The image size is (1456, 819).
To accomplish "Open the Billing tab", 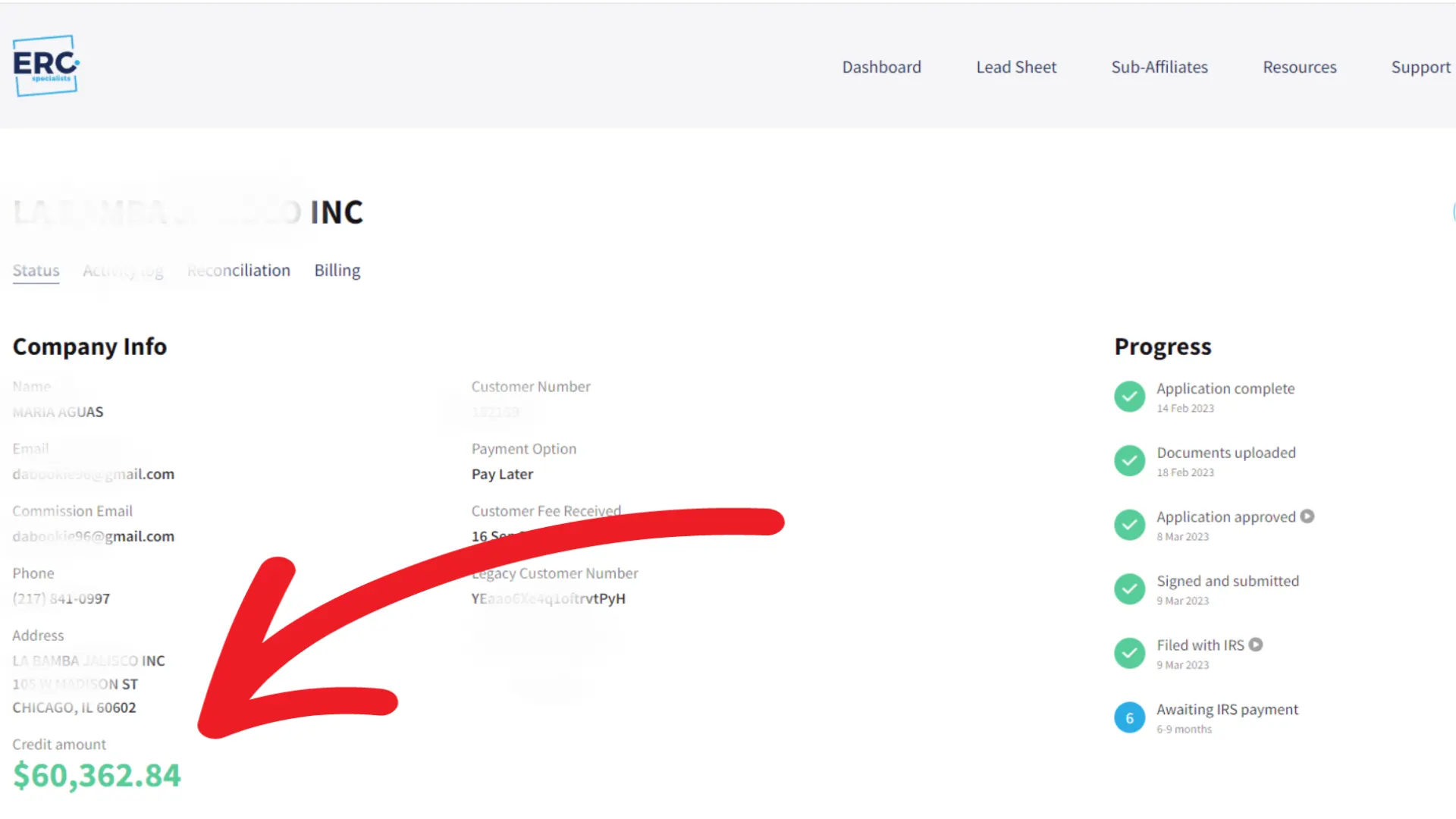I will point(337,271).
